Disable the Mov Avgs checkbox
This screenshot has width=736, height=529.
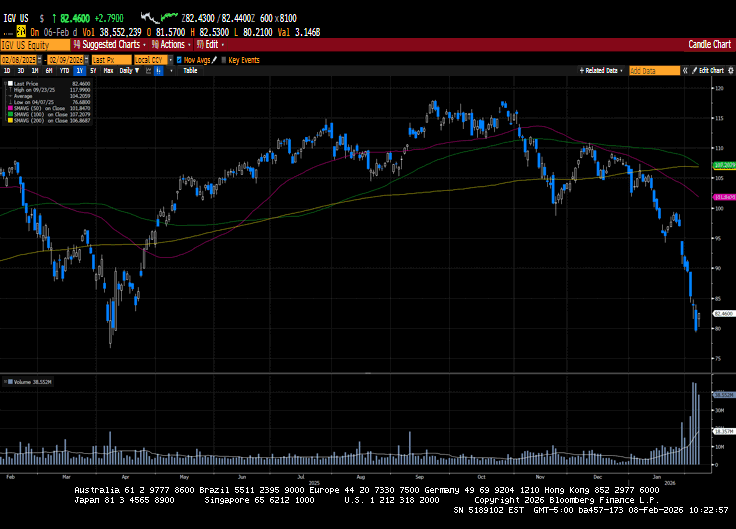(178, 60)
